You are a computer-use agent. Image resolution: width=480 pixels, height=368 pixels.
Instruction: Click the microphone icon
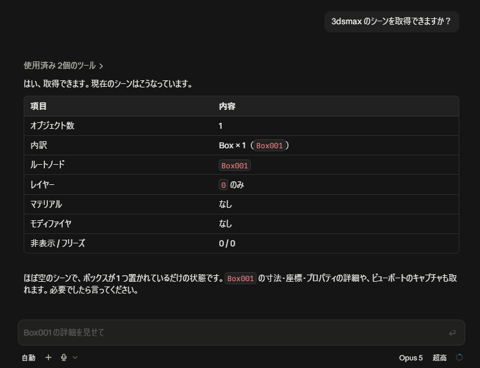tap(64, 357)
